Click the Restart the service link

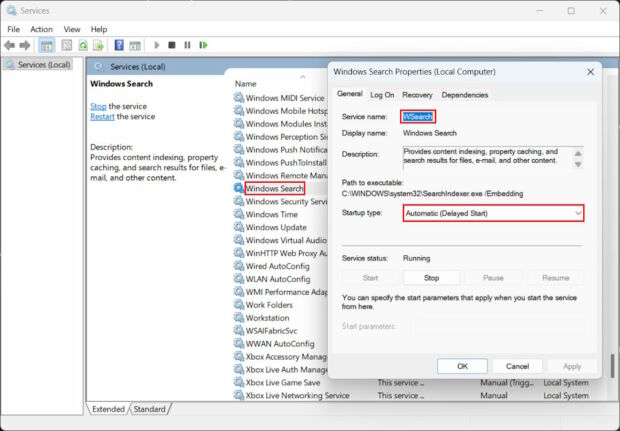[102, 117]
